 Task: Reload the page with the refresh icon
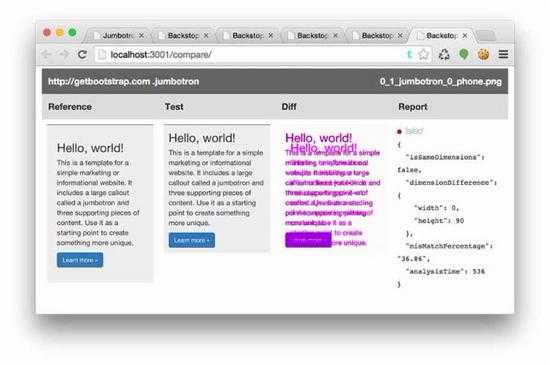[82, 54]
